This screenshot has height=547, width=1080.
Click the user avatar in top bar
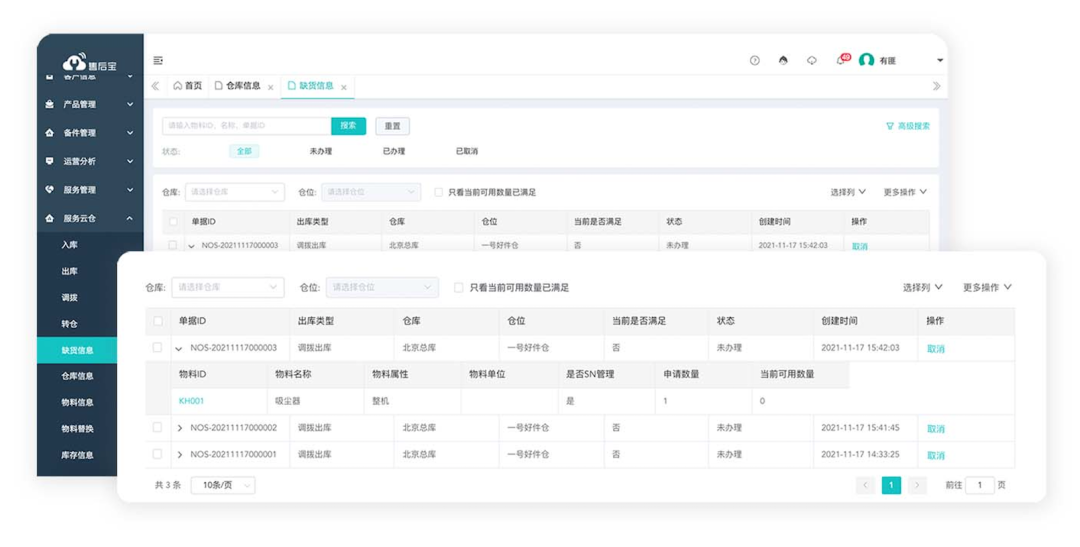click(867, 61)
